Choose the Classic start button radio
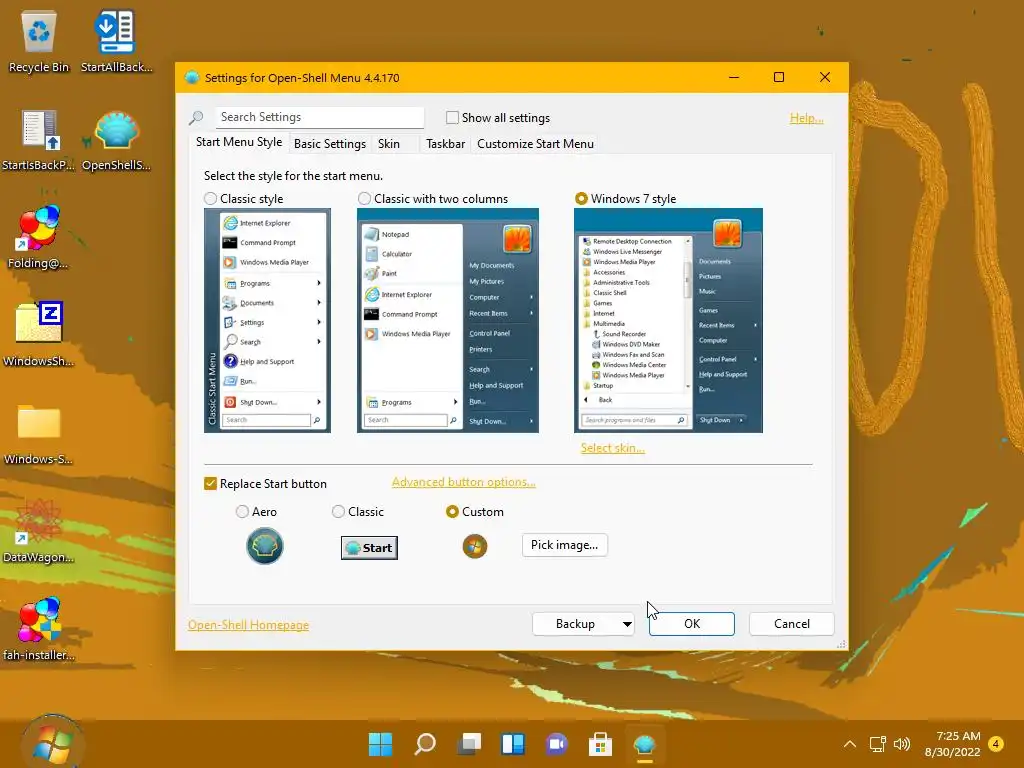1024x768 pixels. coord(338,511)
